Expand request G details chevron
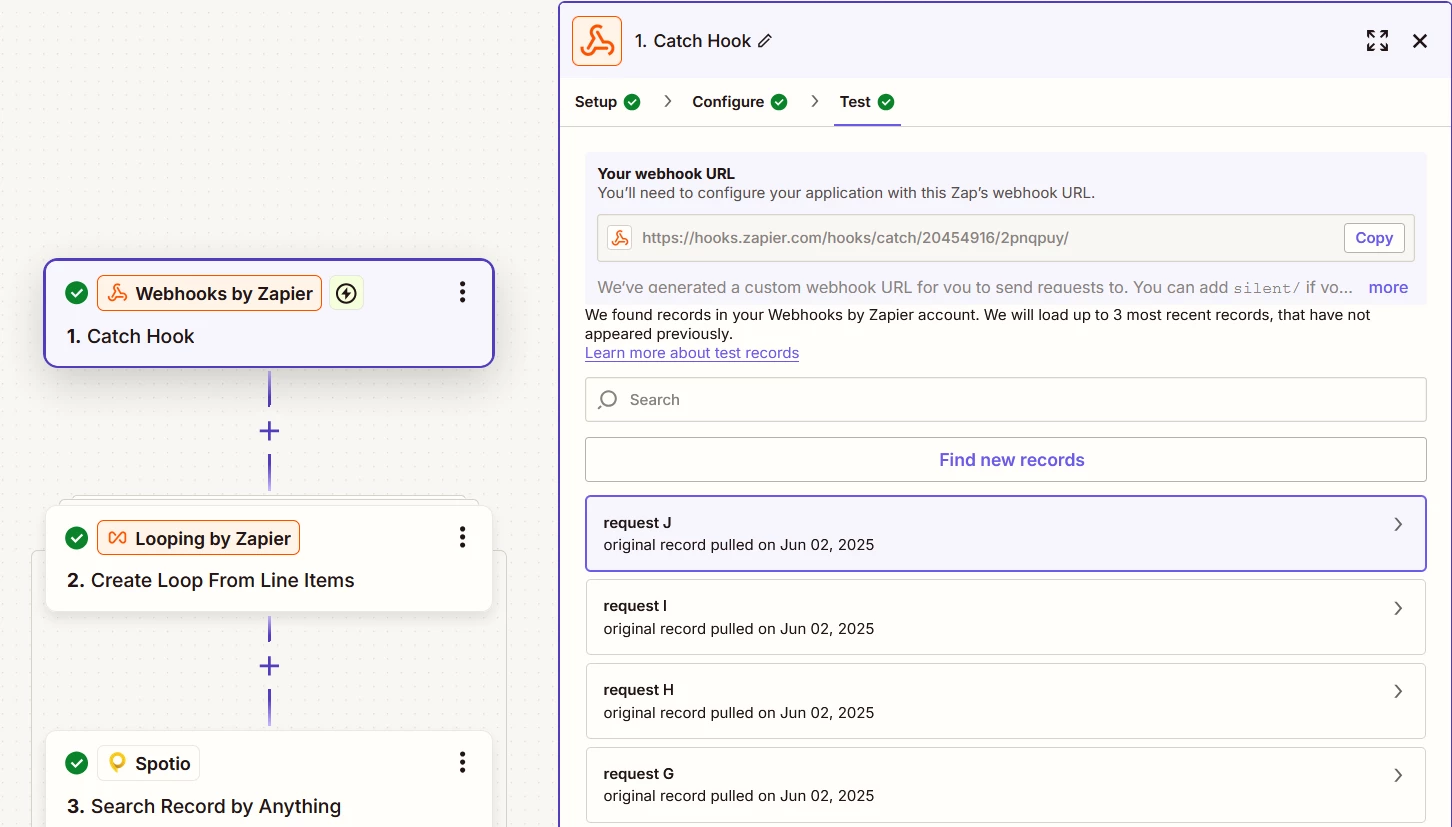1452x827 pixels. (1399, 775)
